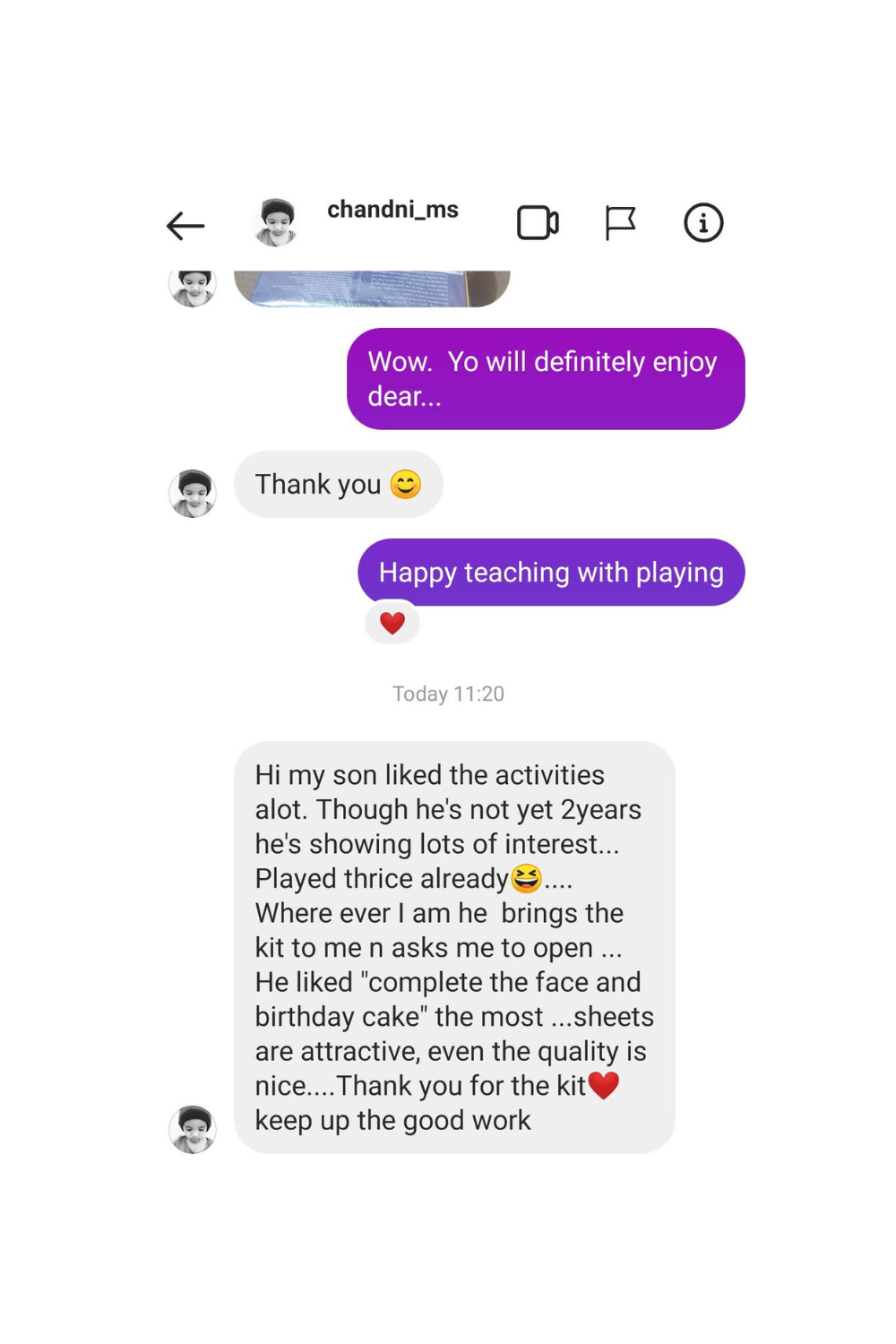Click the 'Today 11:20' timestamp
Screen dimensions: 896x1344
coord(448,694)
